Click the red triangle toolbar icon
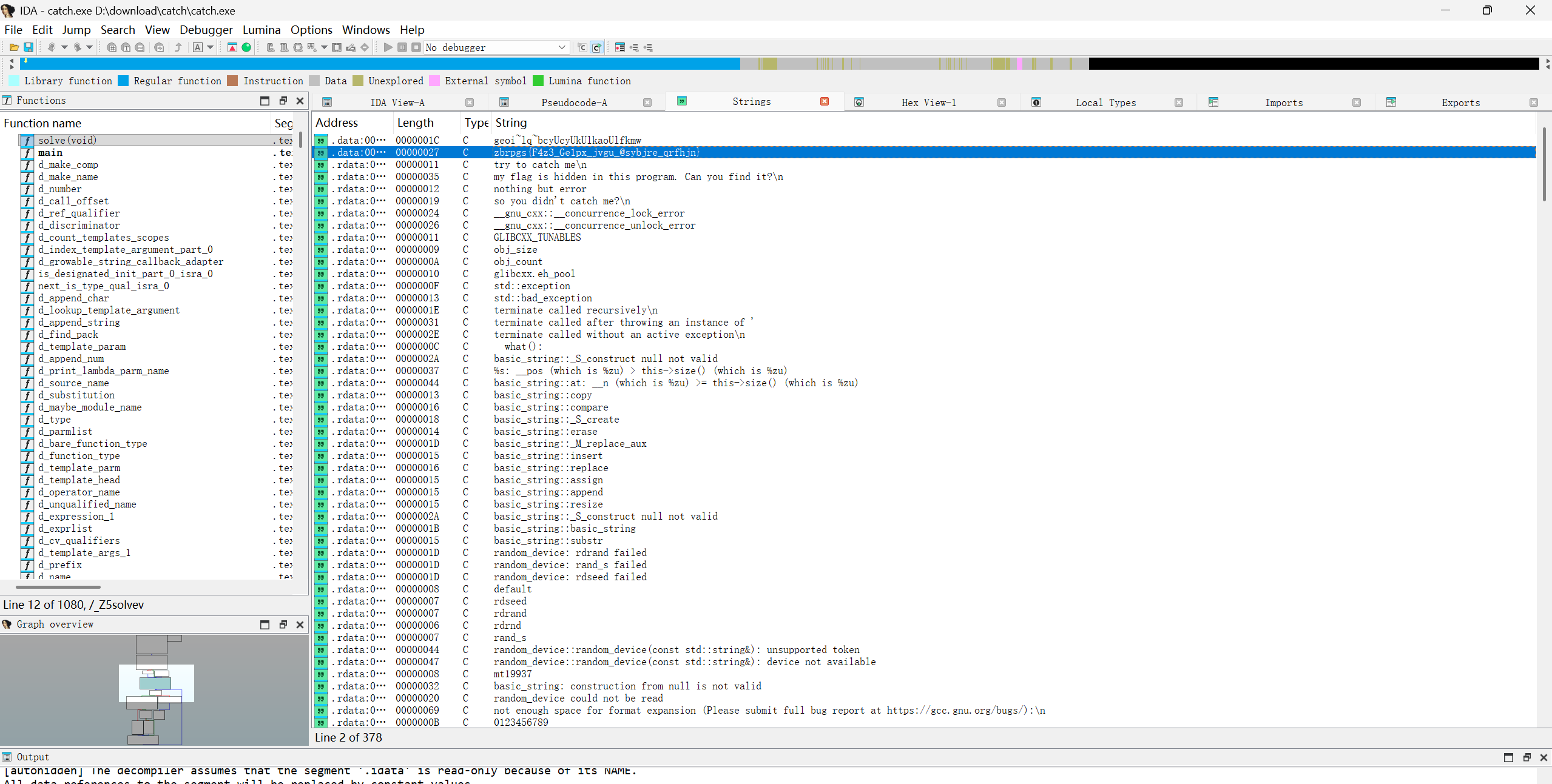This screenshot has width=1552, height=784. click(232, 47)
